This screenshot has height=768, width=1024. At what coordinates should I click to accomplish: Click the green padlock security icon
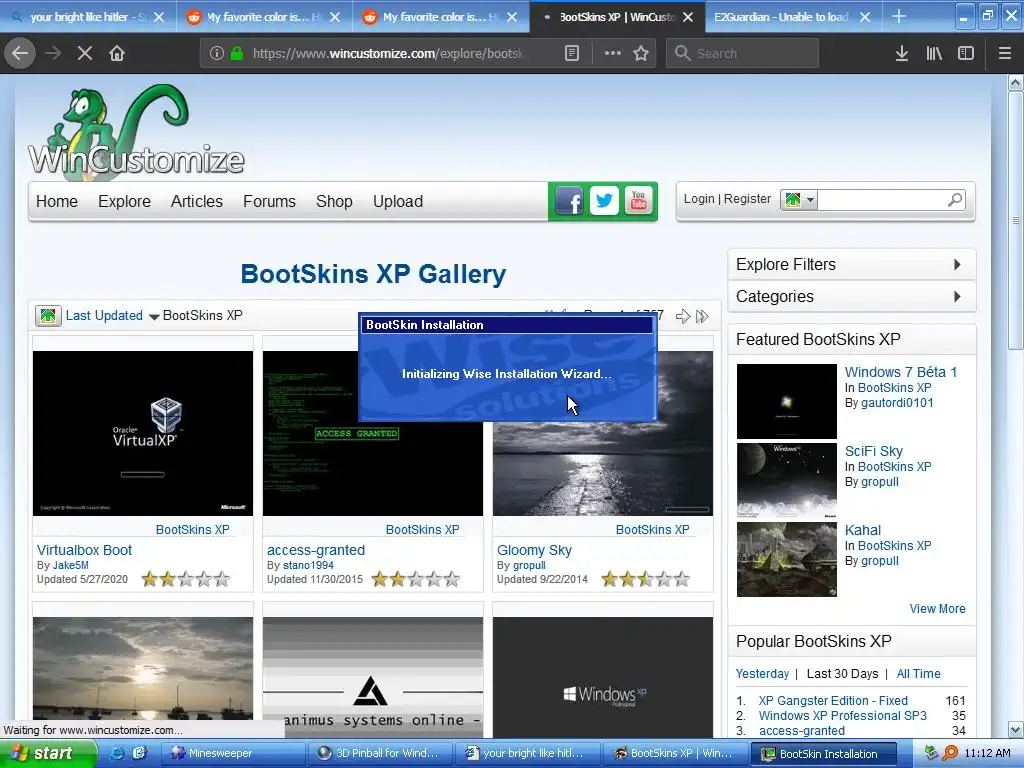tap(236, 54)
